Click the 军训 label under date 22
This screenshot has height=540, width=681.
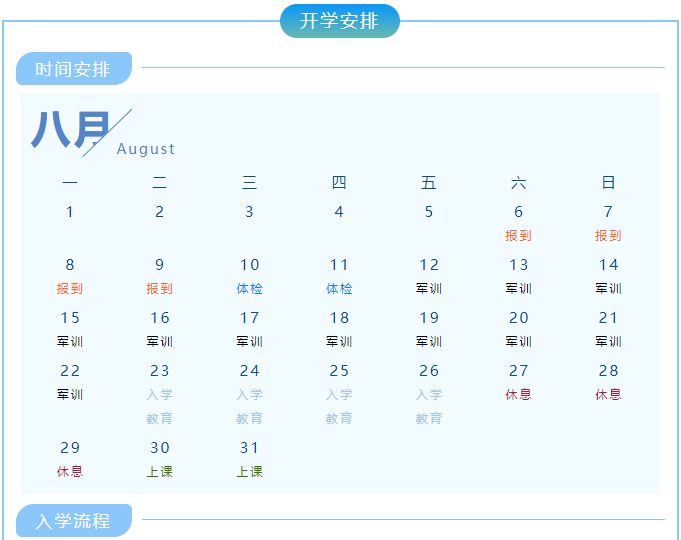(x=69, y=394)
